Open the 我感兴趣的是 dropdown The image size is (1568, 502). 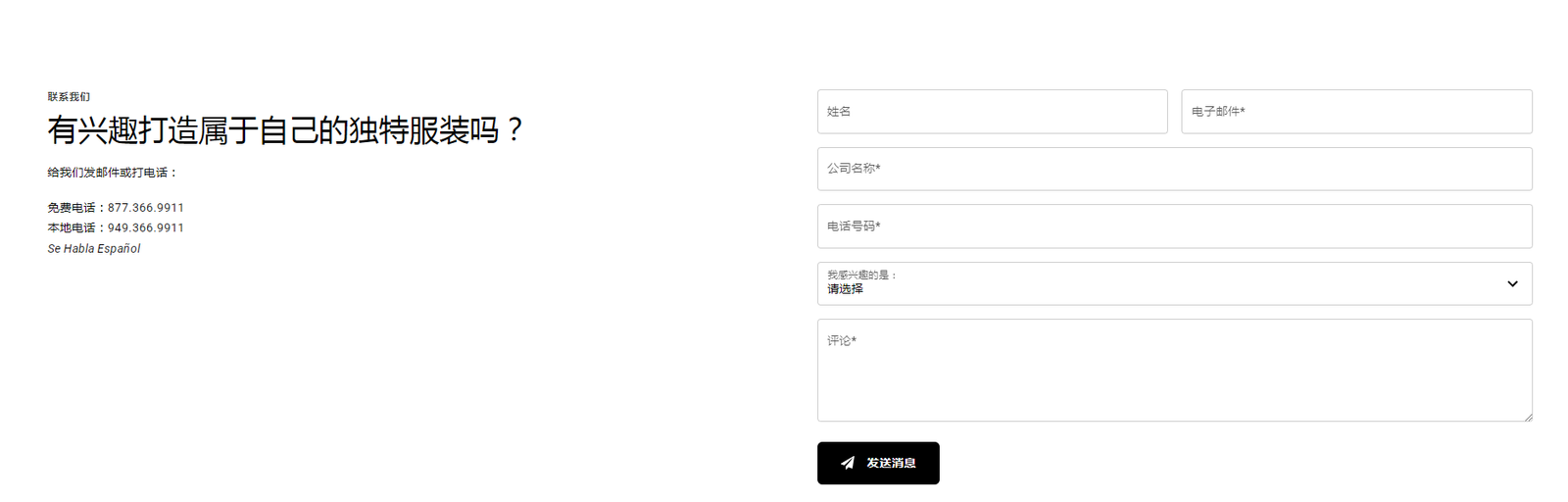pyautogui.click(x=1174, y=283)
